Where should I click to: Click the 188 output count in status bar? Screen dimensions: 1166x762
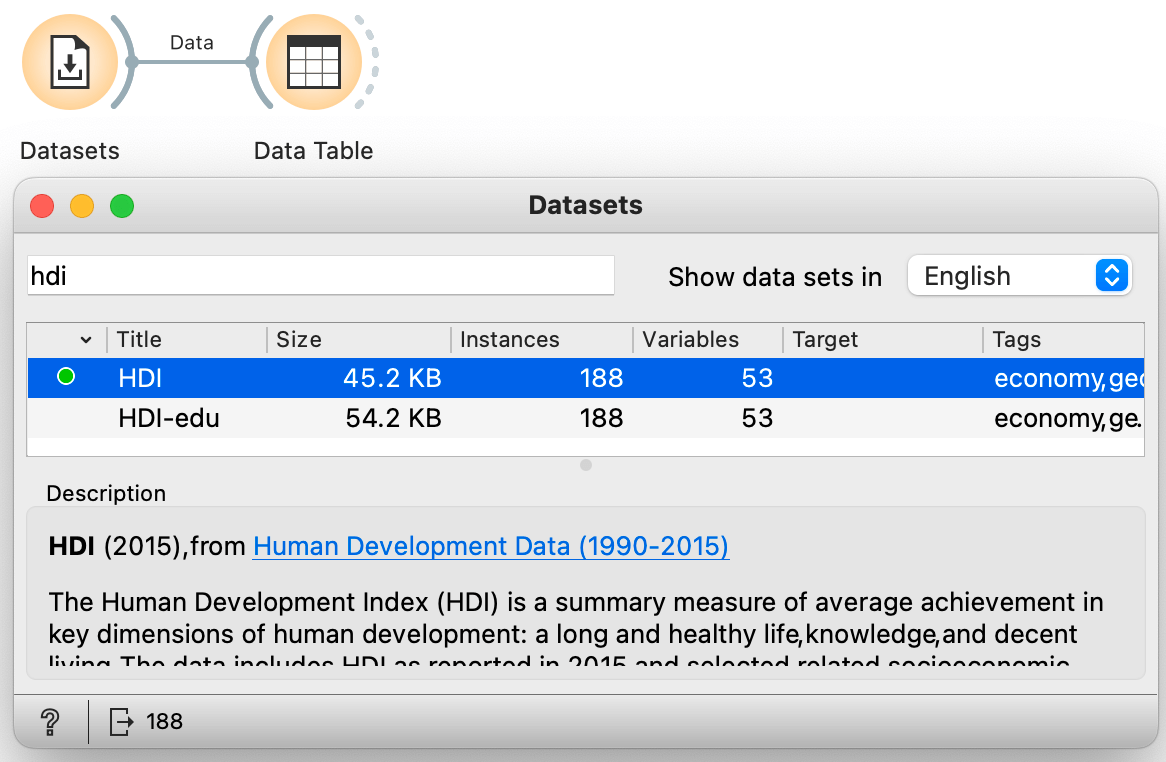tap(164, 721)
